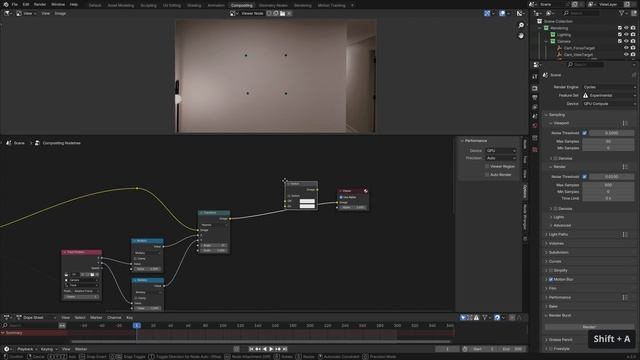Open the compositor Performance Device GPU dropdown
640x360 pixels.
[501, 151]
